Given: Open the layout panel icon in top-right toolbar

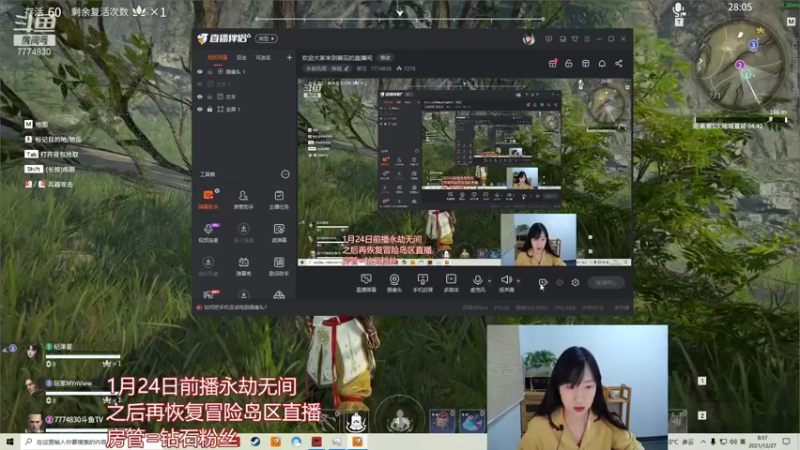Looking at the screenshot, I should 586,63.
